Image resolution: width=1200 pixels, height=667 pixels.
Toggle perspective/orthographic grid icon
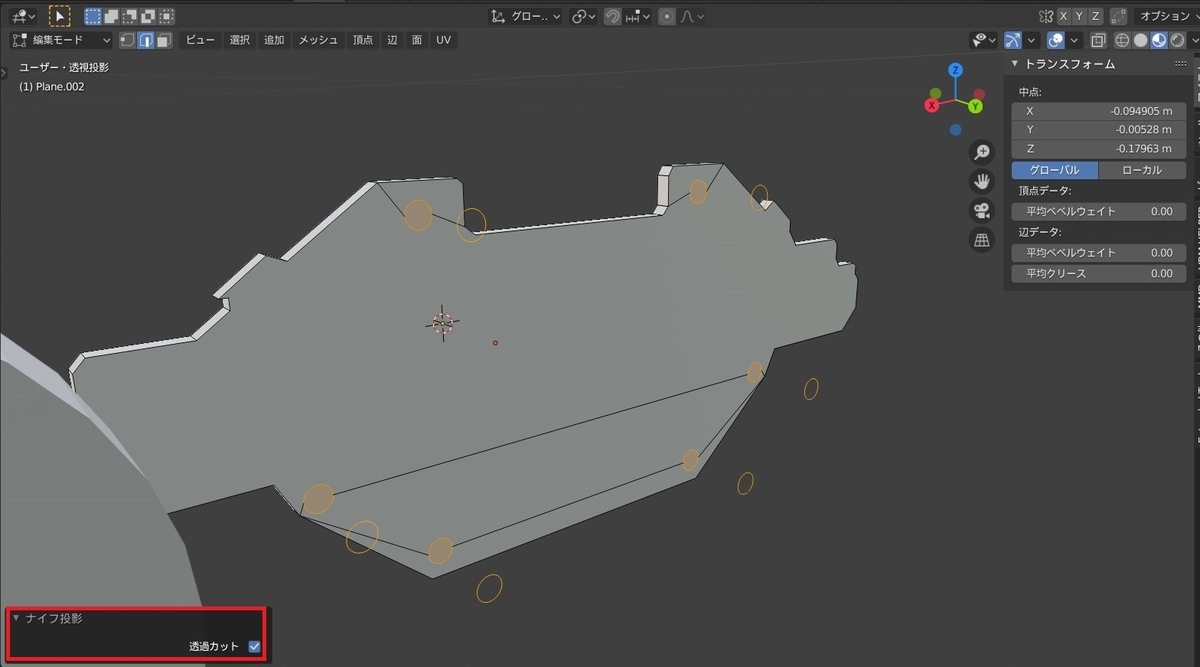[982, 239]
